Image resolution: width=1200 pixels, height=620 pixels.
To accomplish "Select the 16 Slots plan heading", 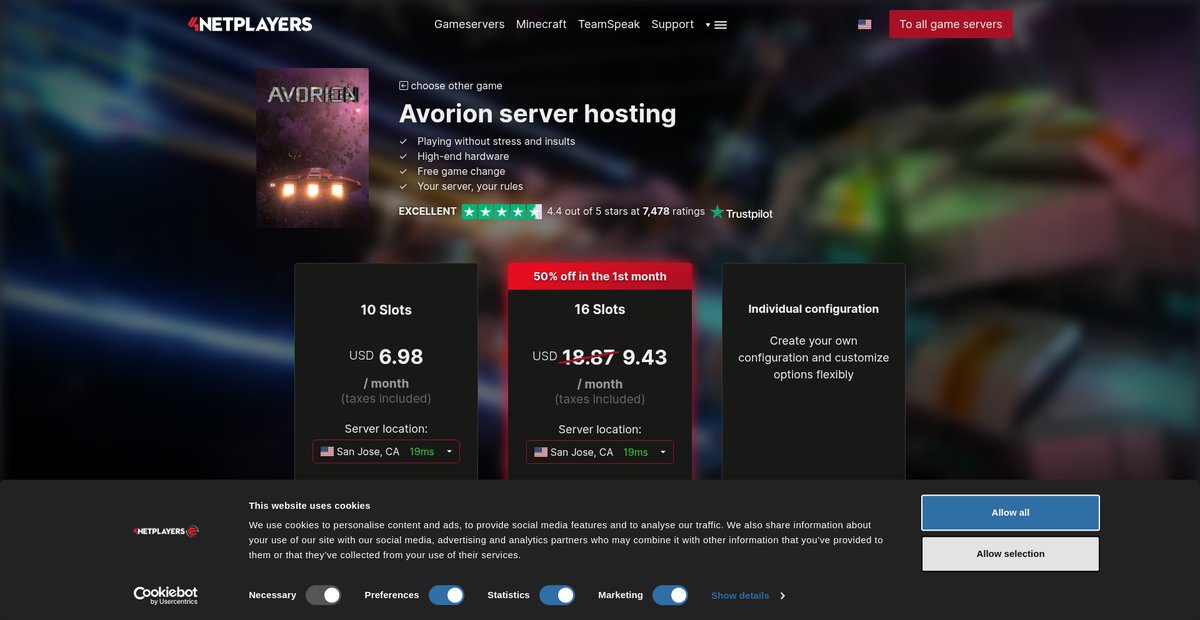I will [x=600, y=310].
